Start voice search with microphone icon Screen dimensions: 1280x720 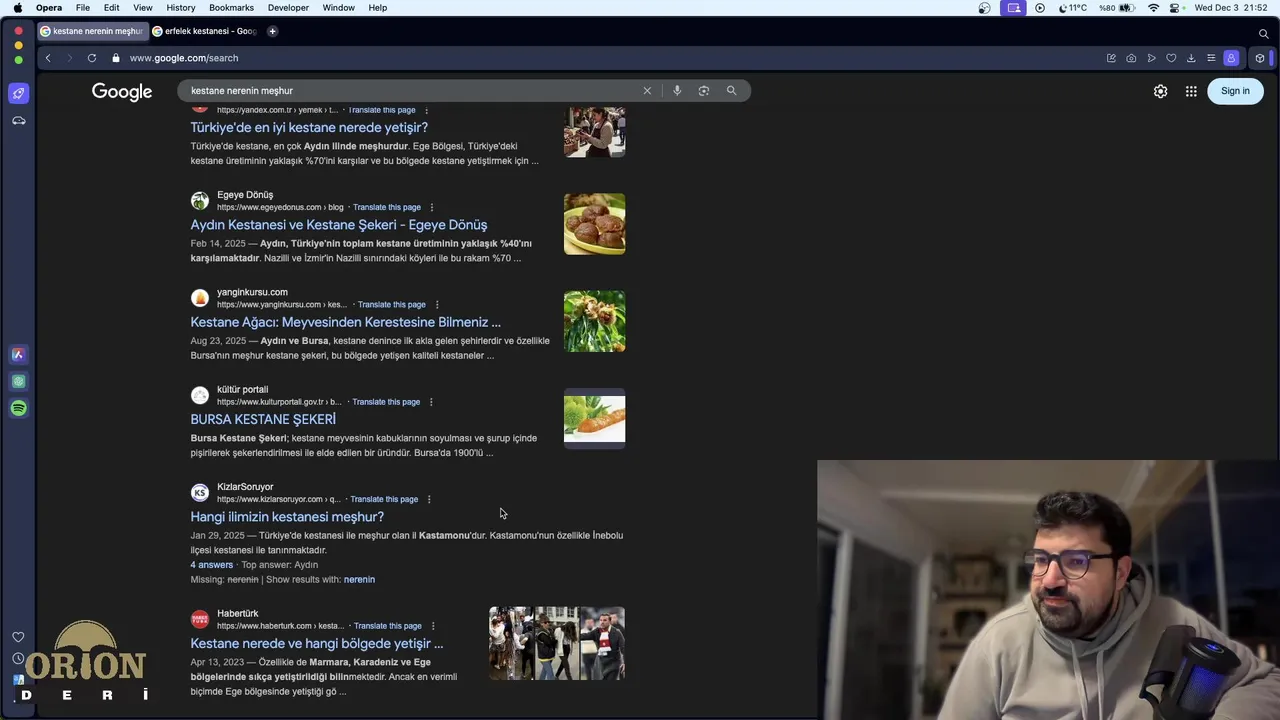pos(677,91)
